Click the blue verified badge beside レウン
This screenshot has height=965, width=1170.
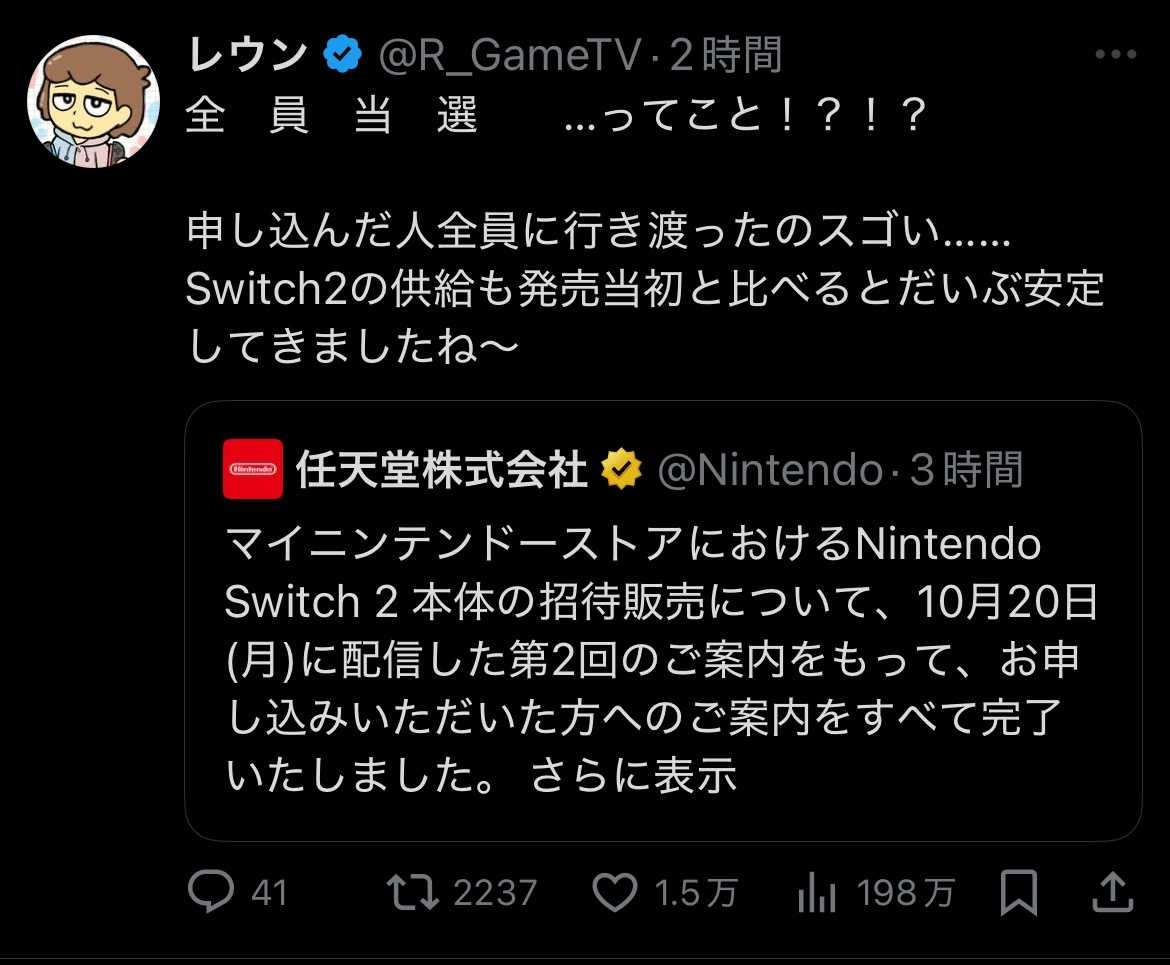(x=341, y=57)
